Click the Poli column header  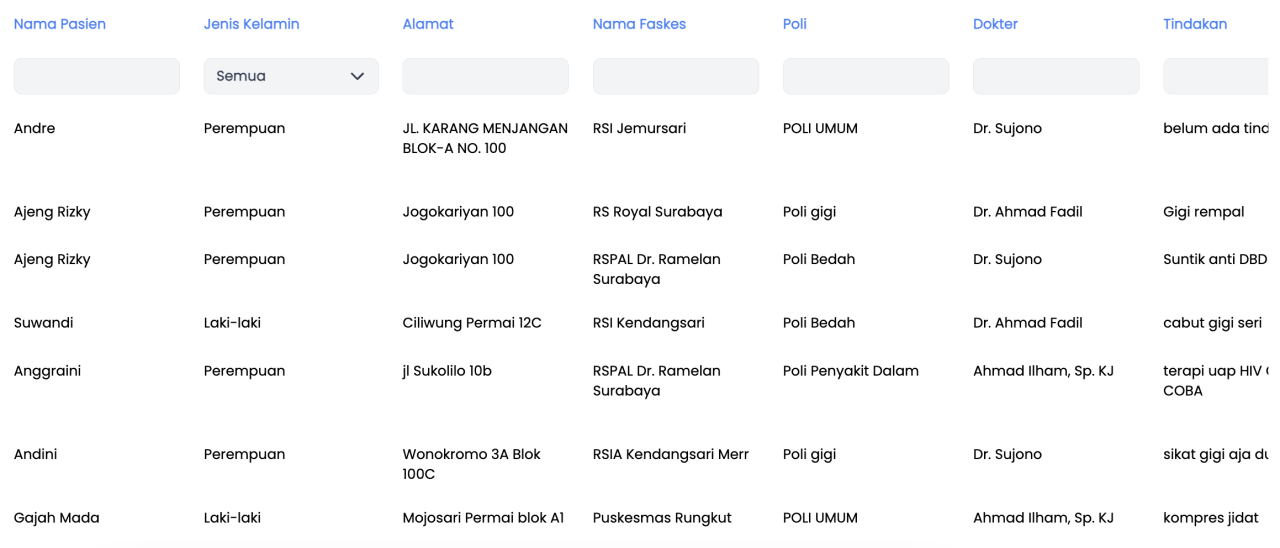[x=795, y=24]
